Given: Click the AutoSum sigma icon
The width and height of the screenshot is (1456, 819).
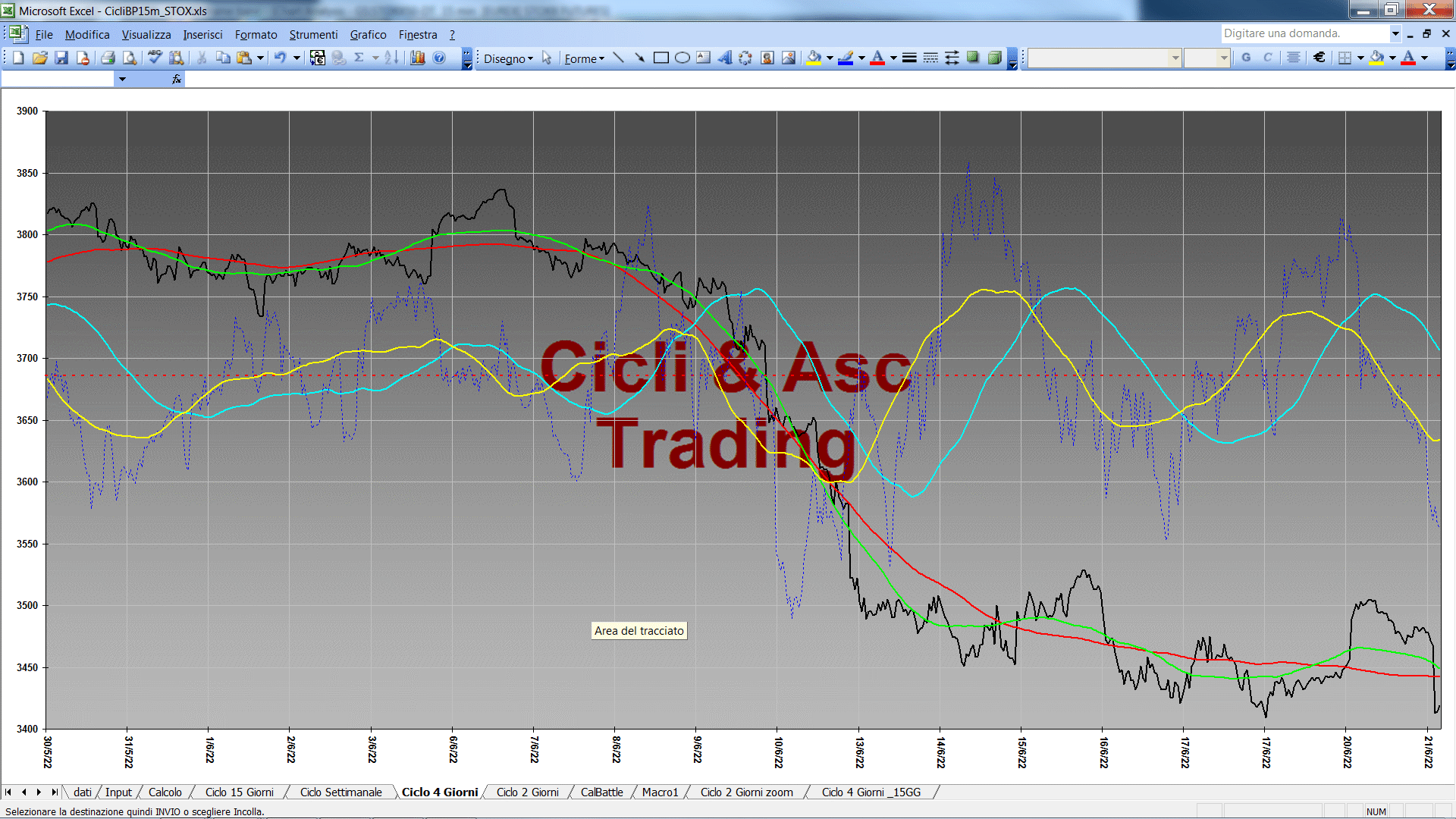Looking at the screenshot, I should click(x=359, y=58).
